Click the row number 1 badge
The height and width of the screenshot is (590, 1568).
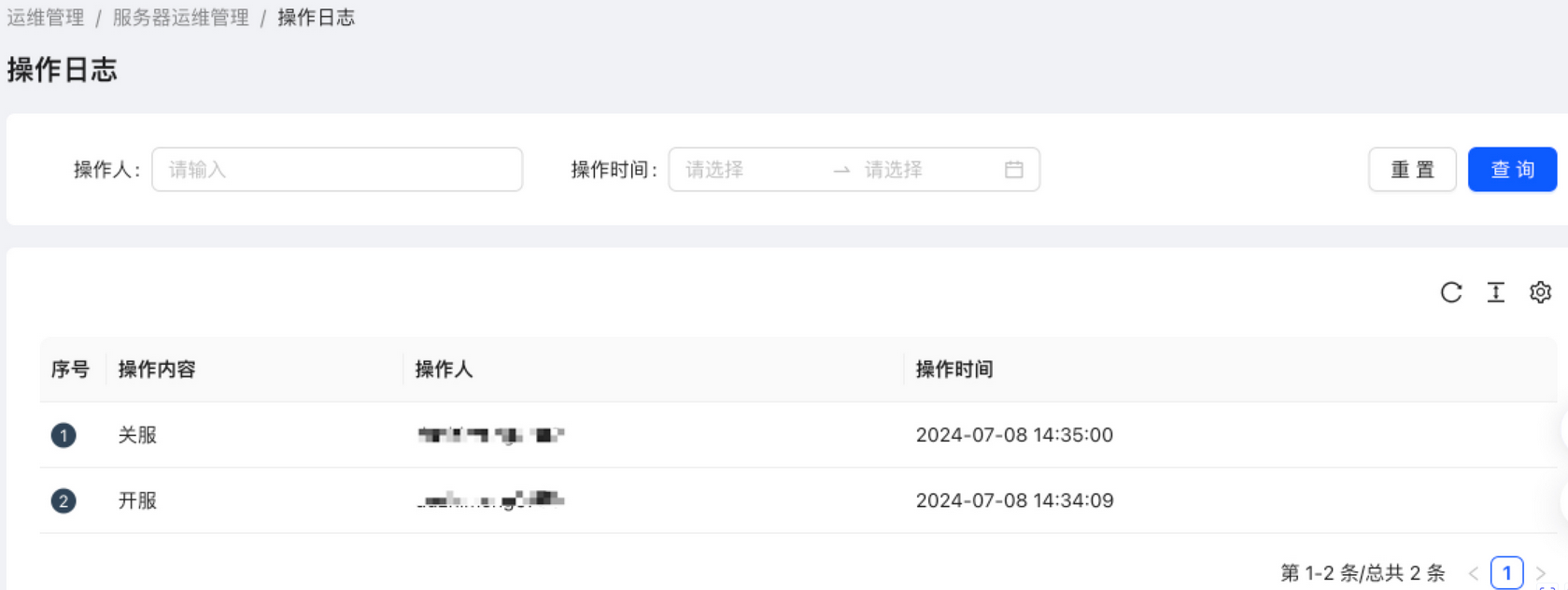[64, 435]
